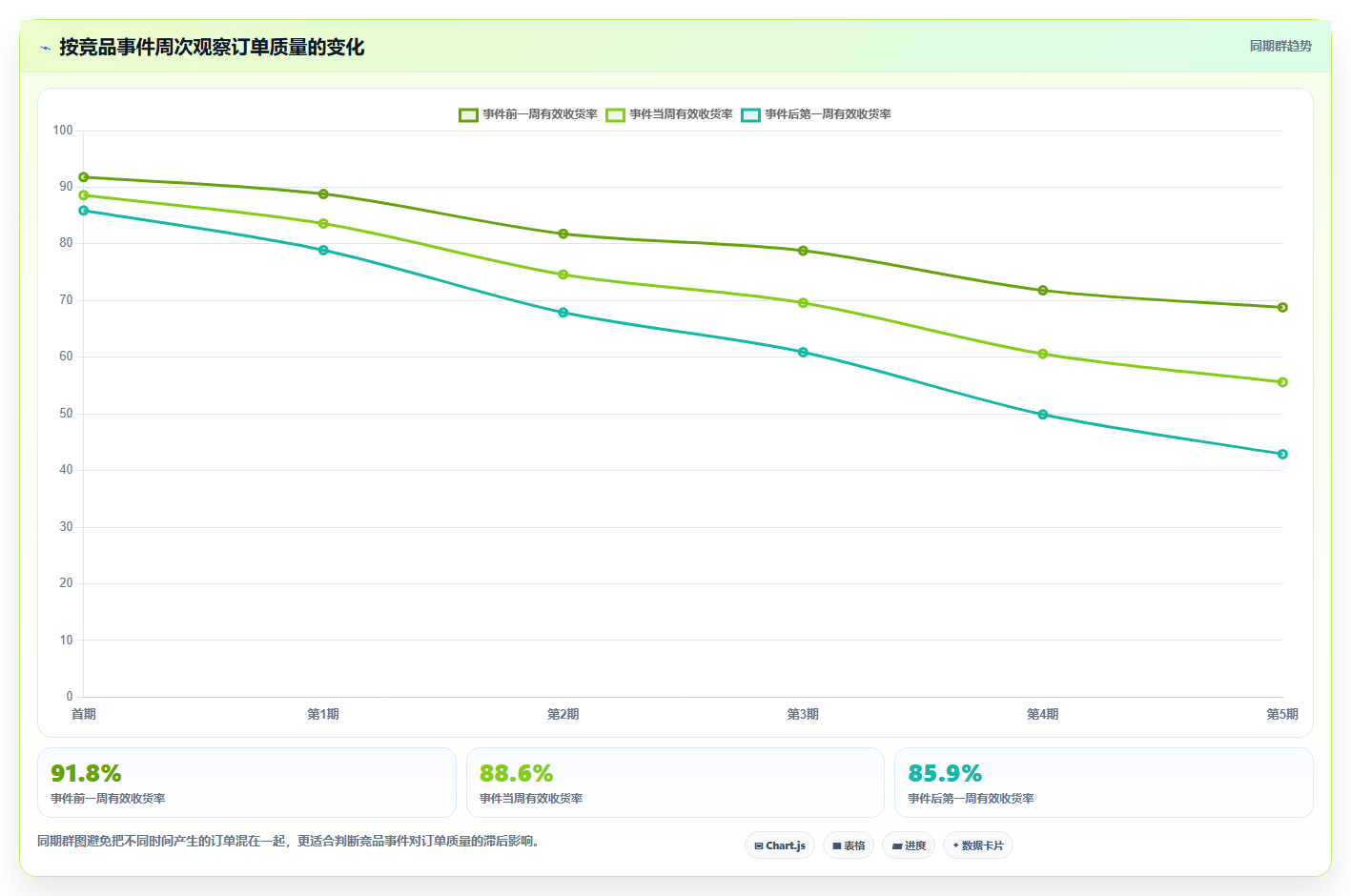Toggle the 事件当周有效收货率 legend series
The height and width of the screenshot is (896, 1351).
pos(669,114)
